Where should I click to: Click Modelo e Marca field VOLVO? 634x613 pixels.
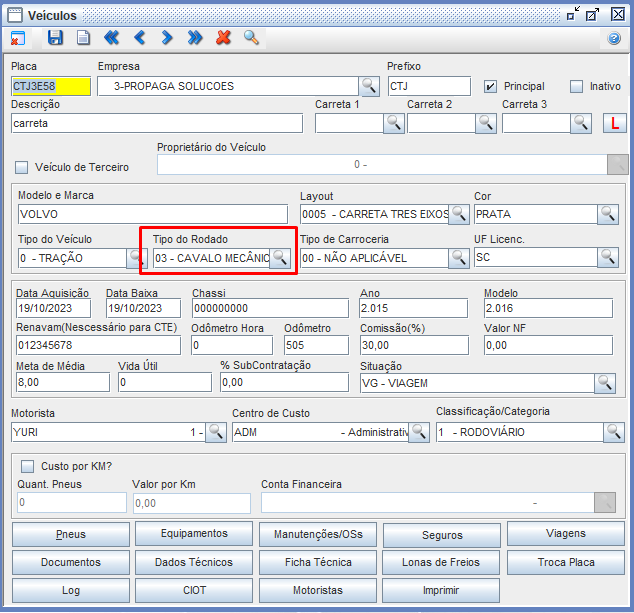153,214
